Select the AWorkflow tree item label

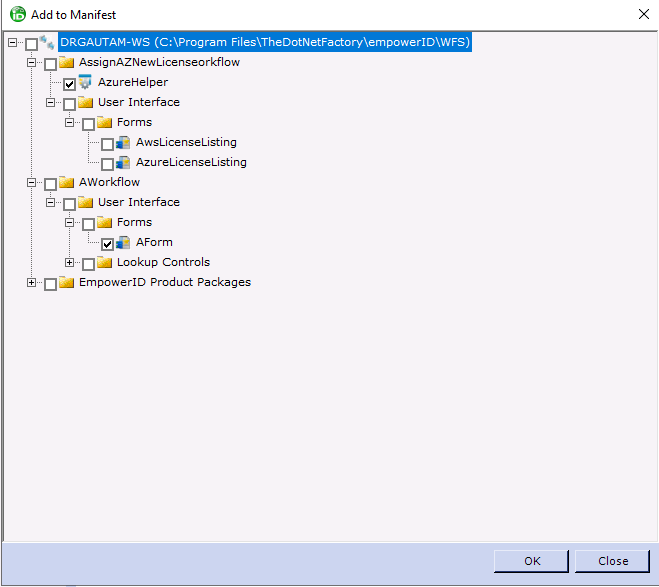point(109,183)
